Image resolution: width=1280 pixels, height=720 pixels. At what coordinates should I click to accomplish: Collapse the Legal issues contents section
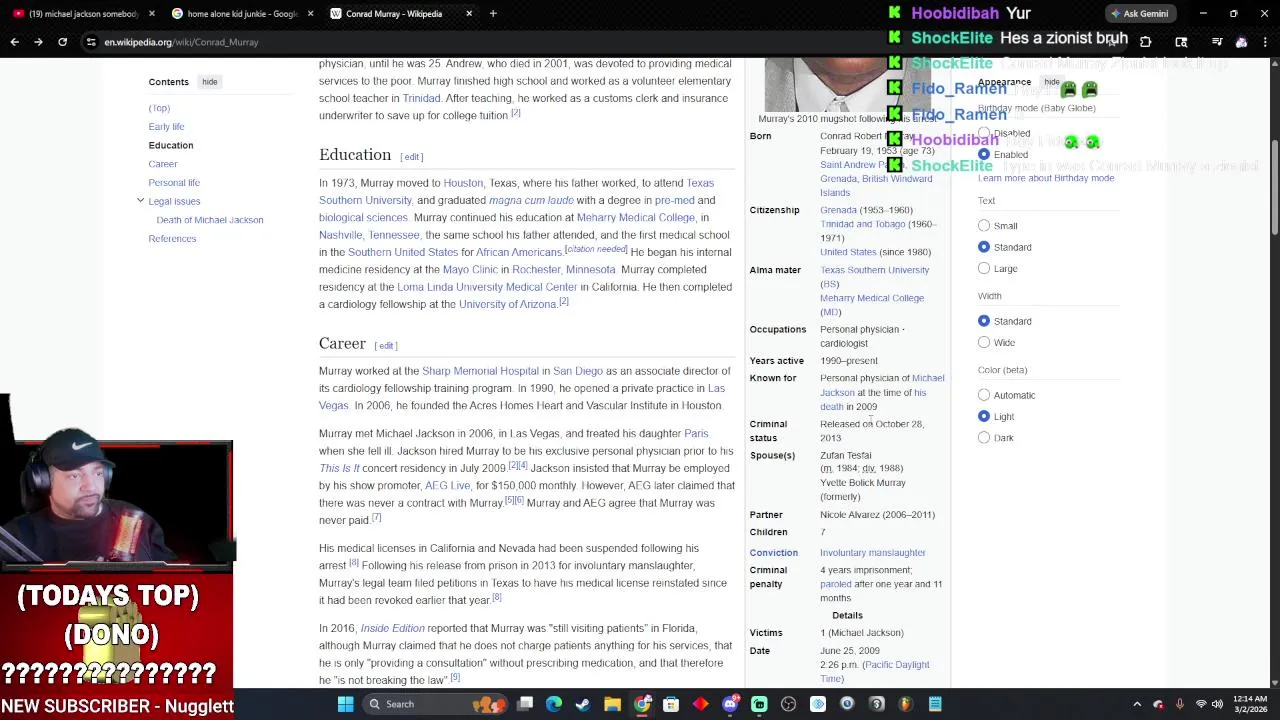[140, 201]
